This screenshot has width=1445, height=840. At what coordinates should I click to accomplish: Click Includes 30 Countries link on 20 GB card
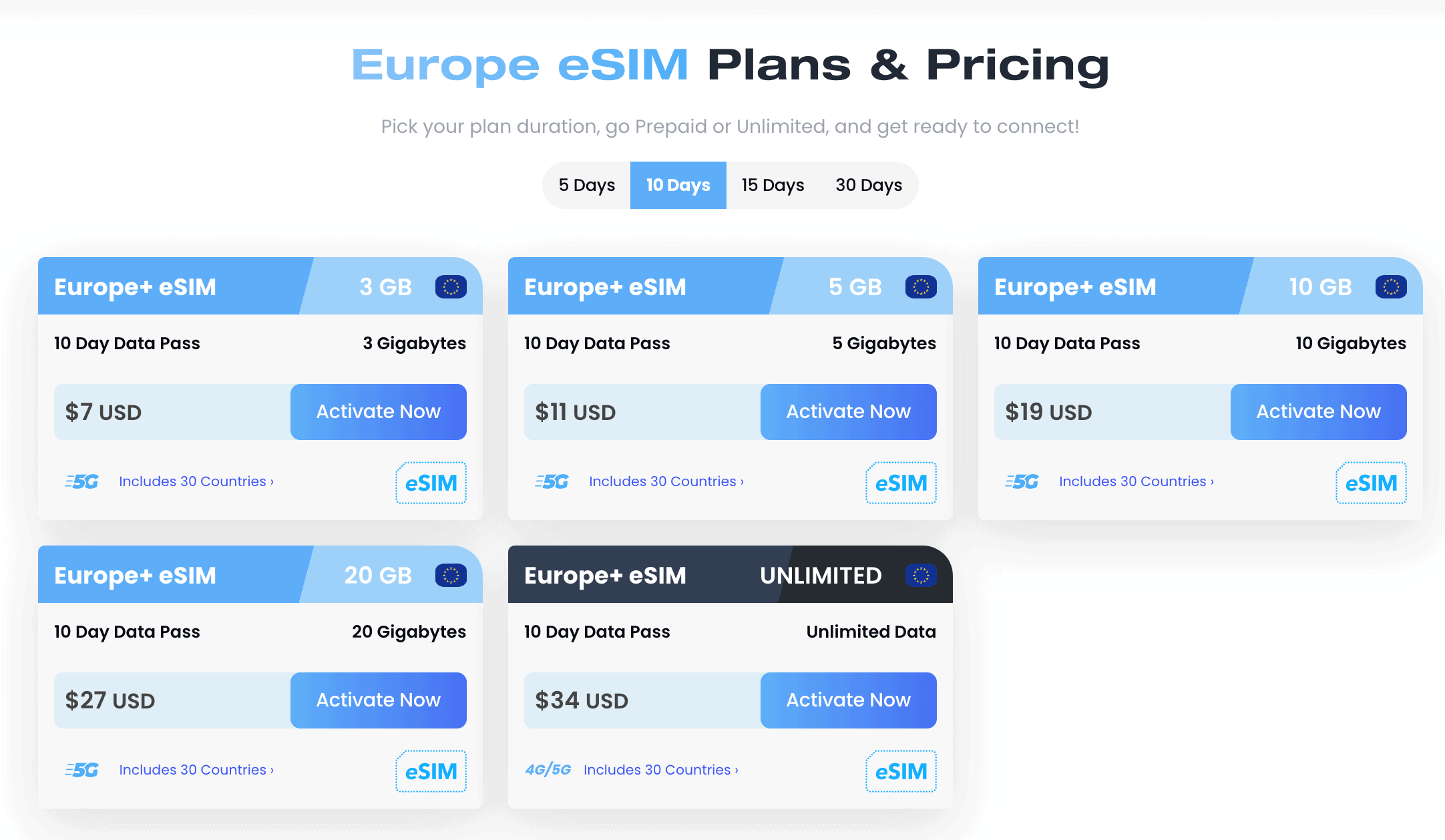tap(196, 769)
